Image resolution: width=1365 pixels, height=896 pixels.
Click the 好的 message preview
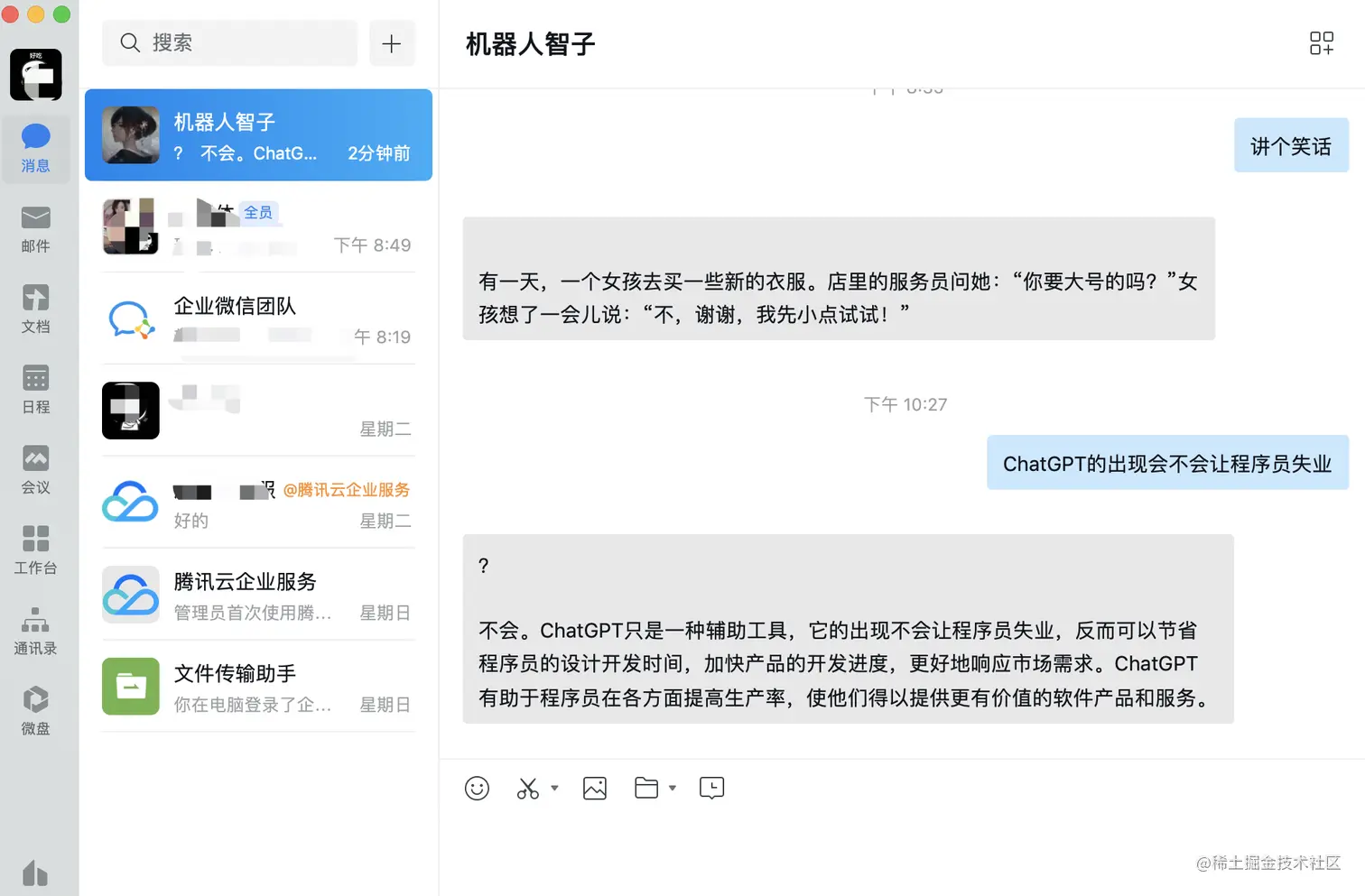[191, 521]
